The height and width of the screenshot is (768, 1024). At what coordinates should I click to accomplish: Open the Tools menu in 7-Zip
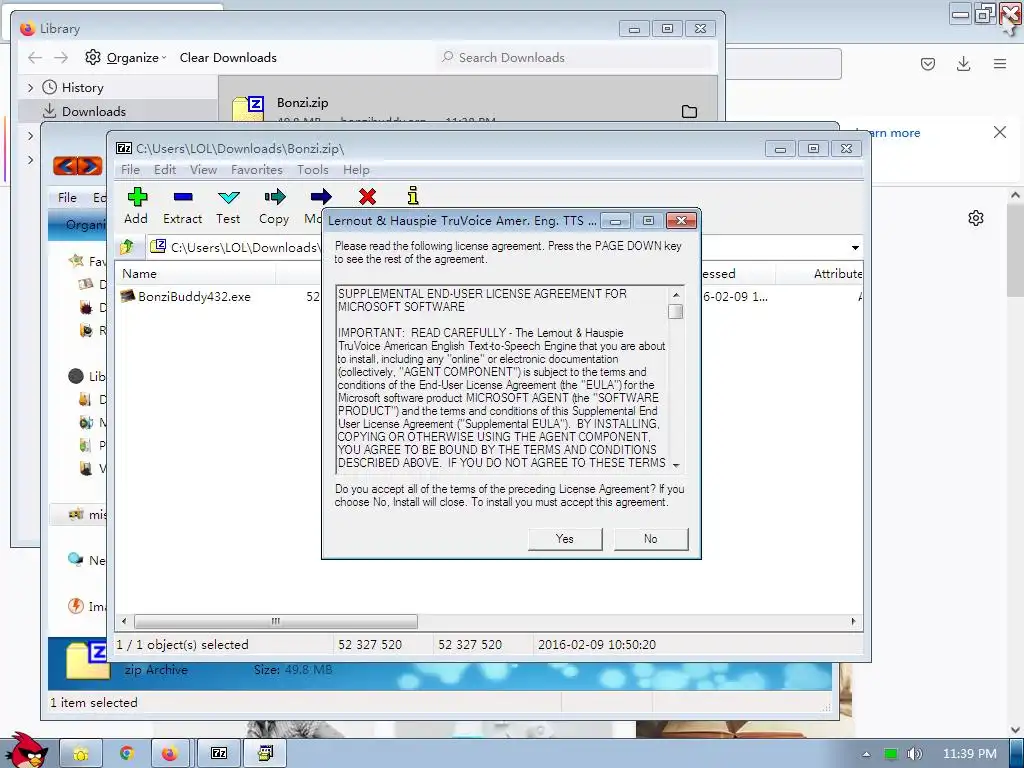312,170
